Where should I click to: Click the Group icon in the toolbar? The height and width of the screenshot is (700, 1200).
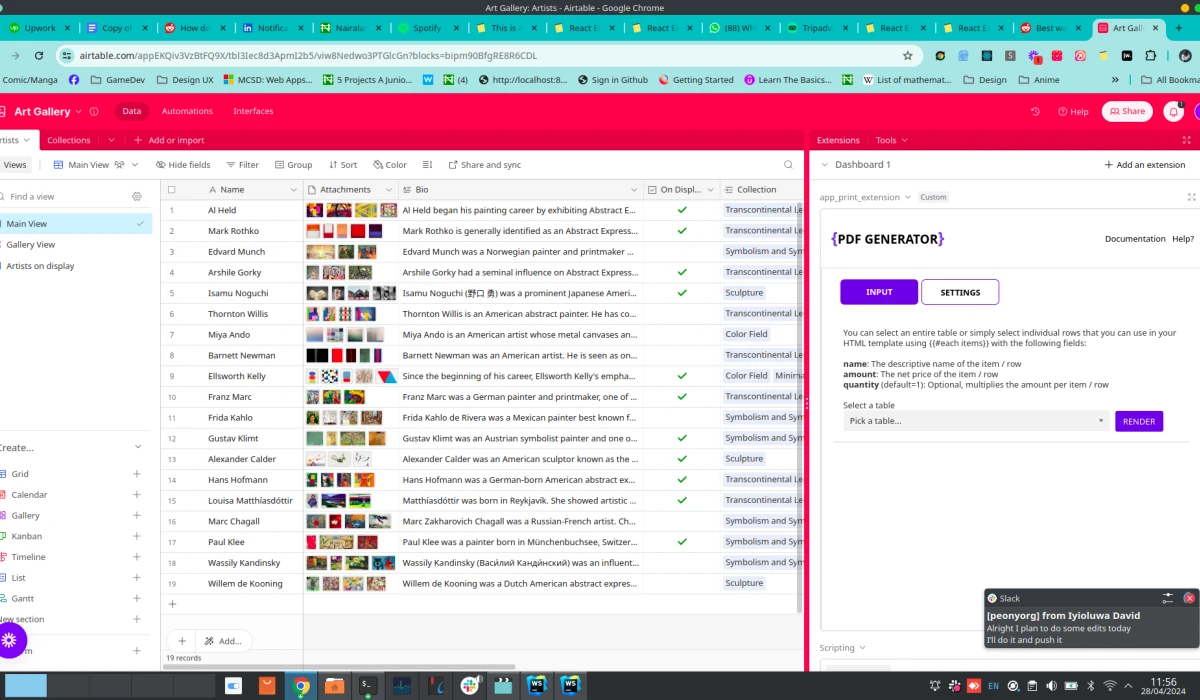[294, 164]
